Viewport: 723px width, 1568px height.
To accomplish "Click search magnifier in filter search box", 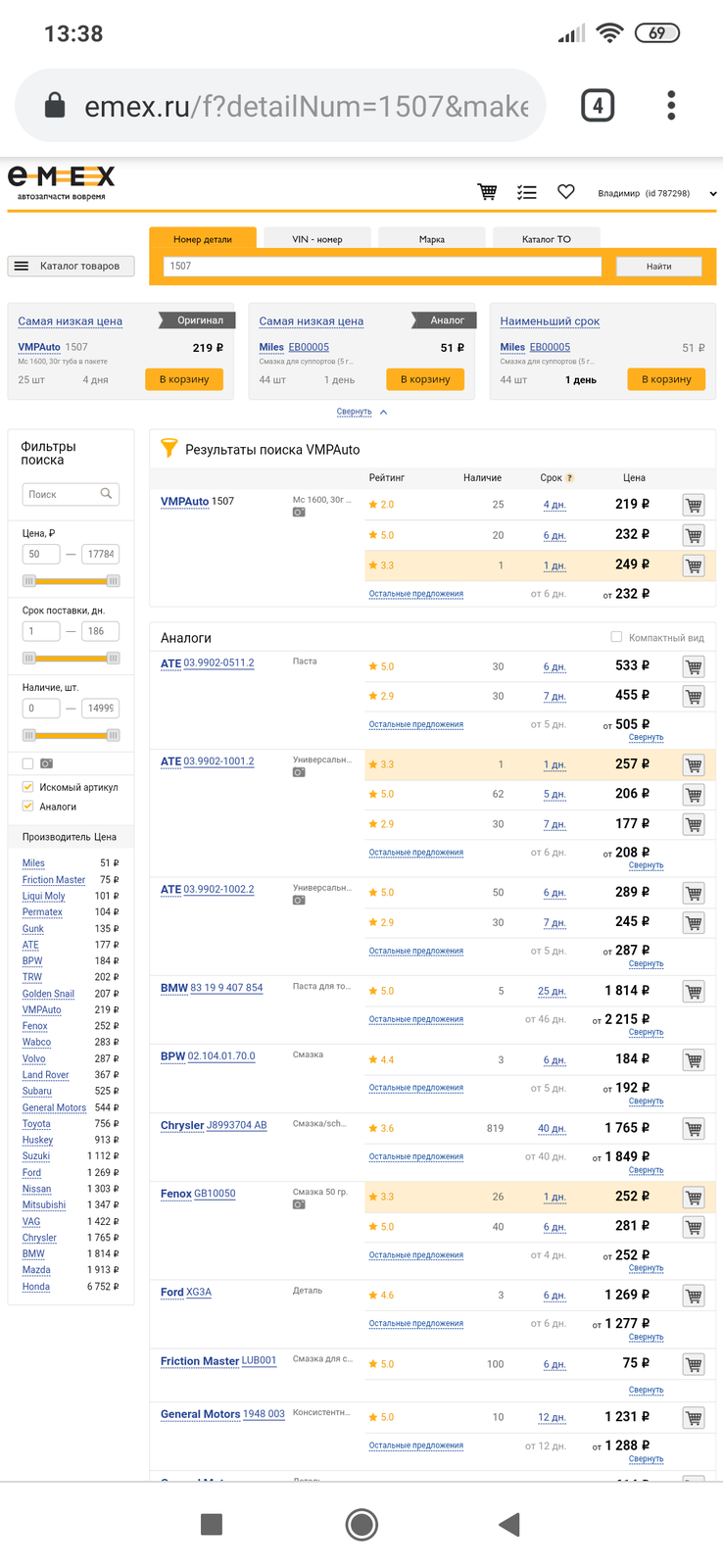I will [x=107, y=494].
